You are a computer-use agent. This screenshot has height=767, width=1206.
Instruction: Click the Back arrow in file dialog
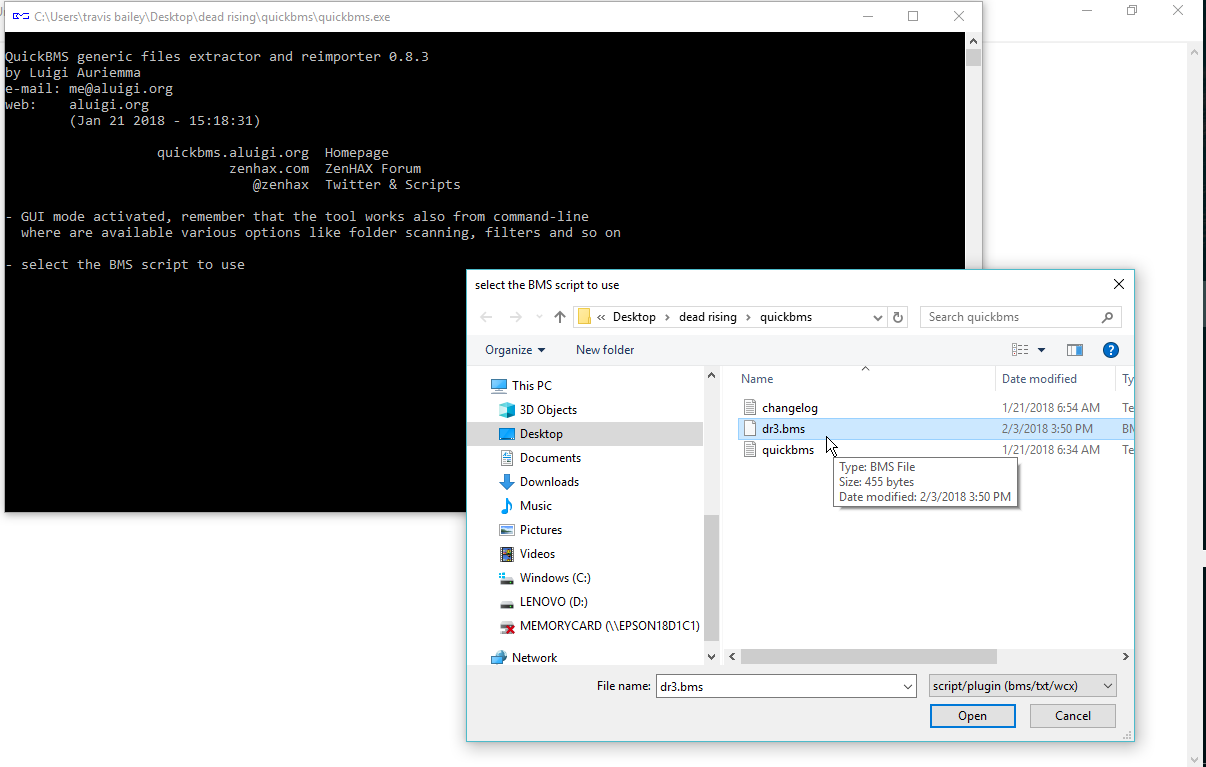486,317
